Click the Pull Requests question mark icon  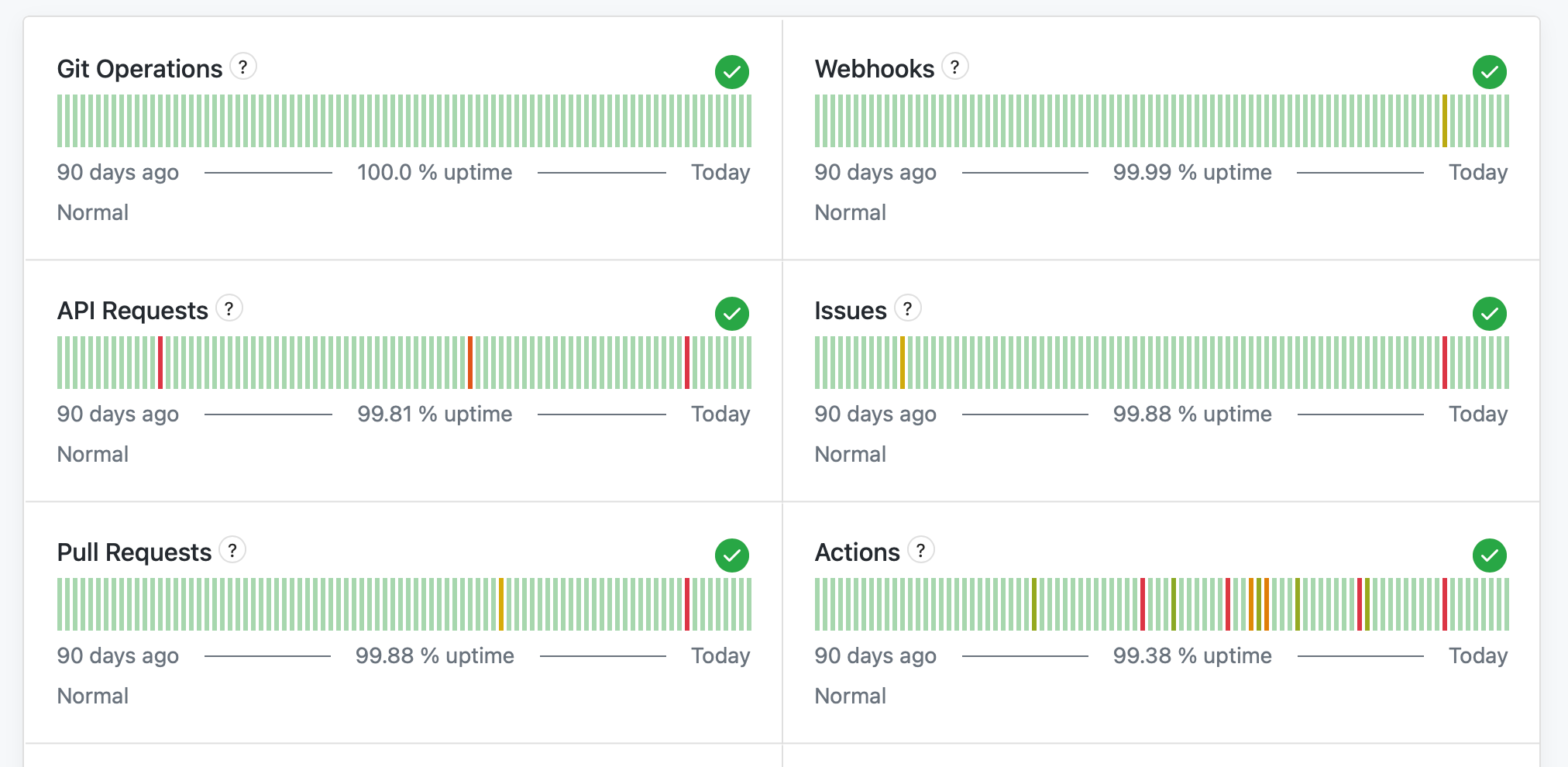(x=232, y=550)
